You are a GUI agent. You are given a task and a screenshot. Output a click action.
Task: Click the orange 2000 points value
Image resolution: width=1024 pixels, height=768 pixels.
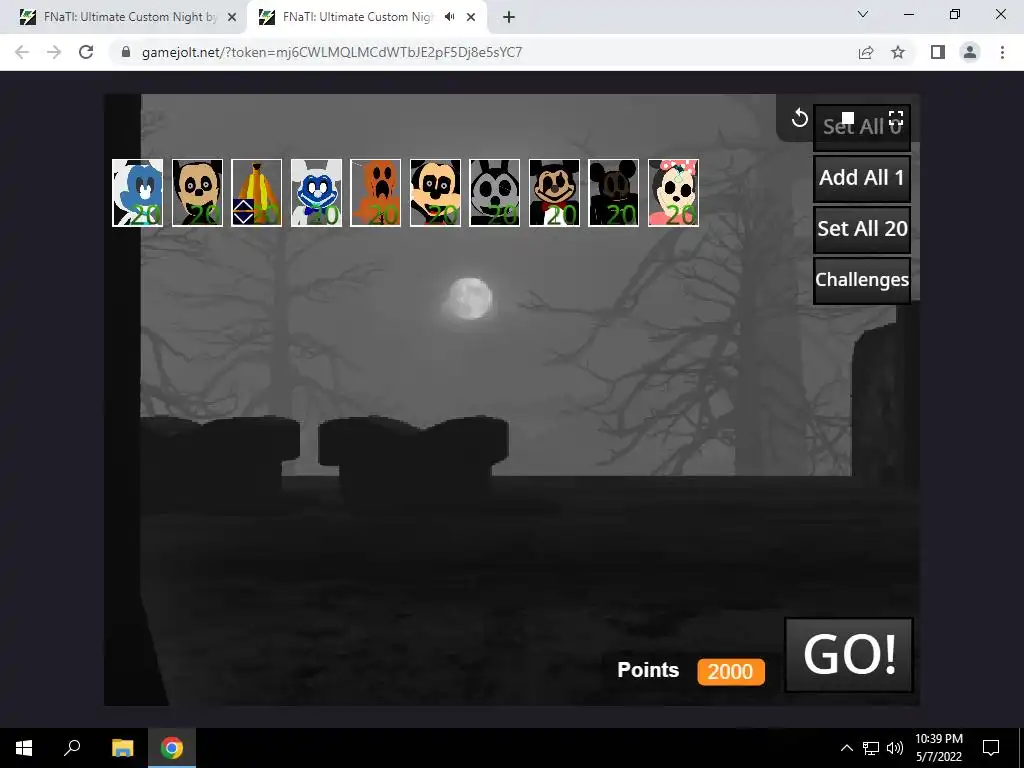tap(730, 671)
